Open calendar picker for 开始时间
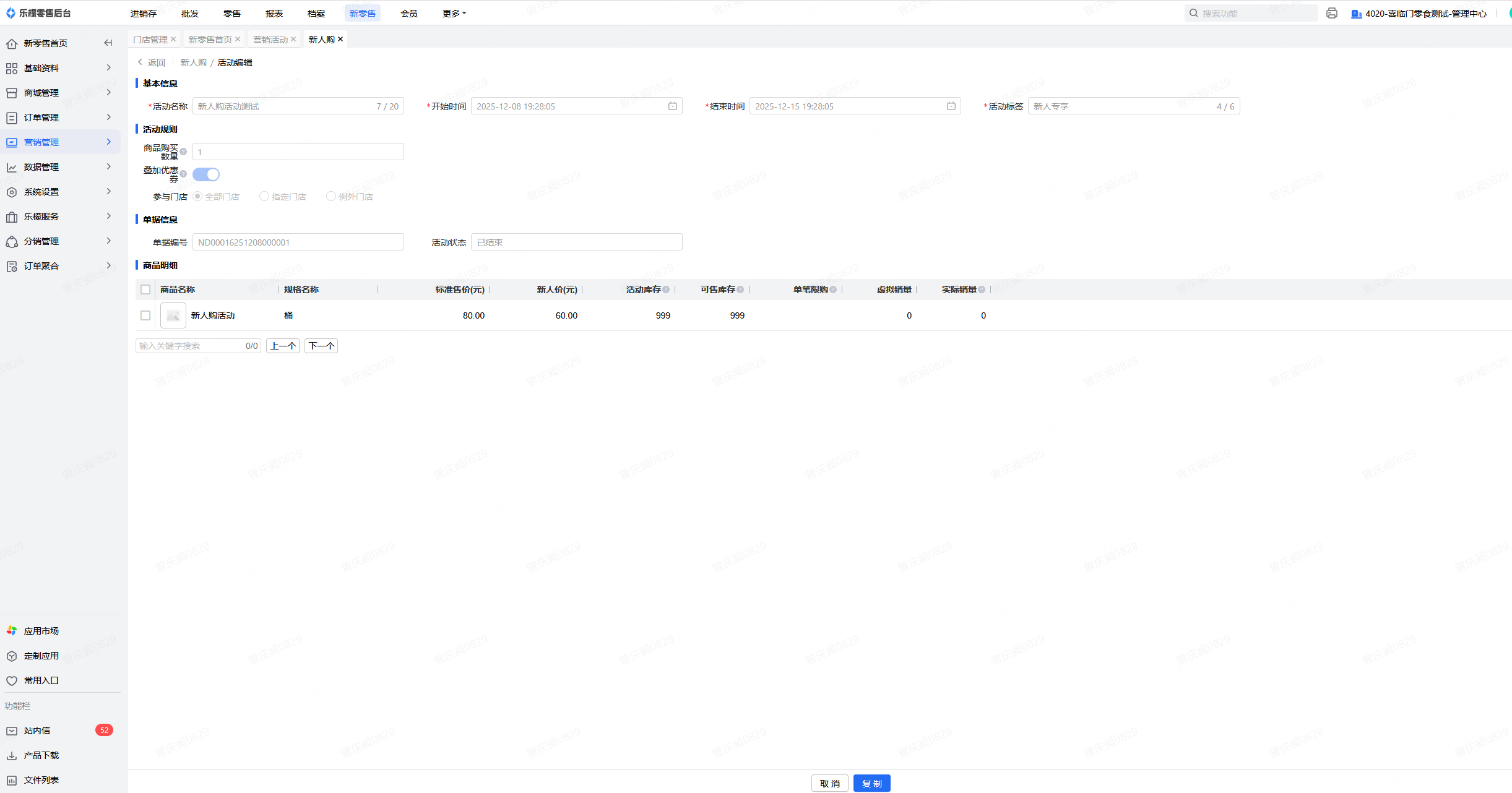This screenshot has width=1512, height=793. pyautogui.click(x=672, y=106)
